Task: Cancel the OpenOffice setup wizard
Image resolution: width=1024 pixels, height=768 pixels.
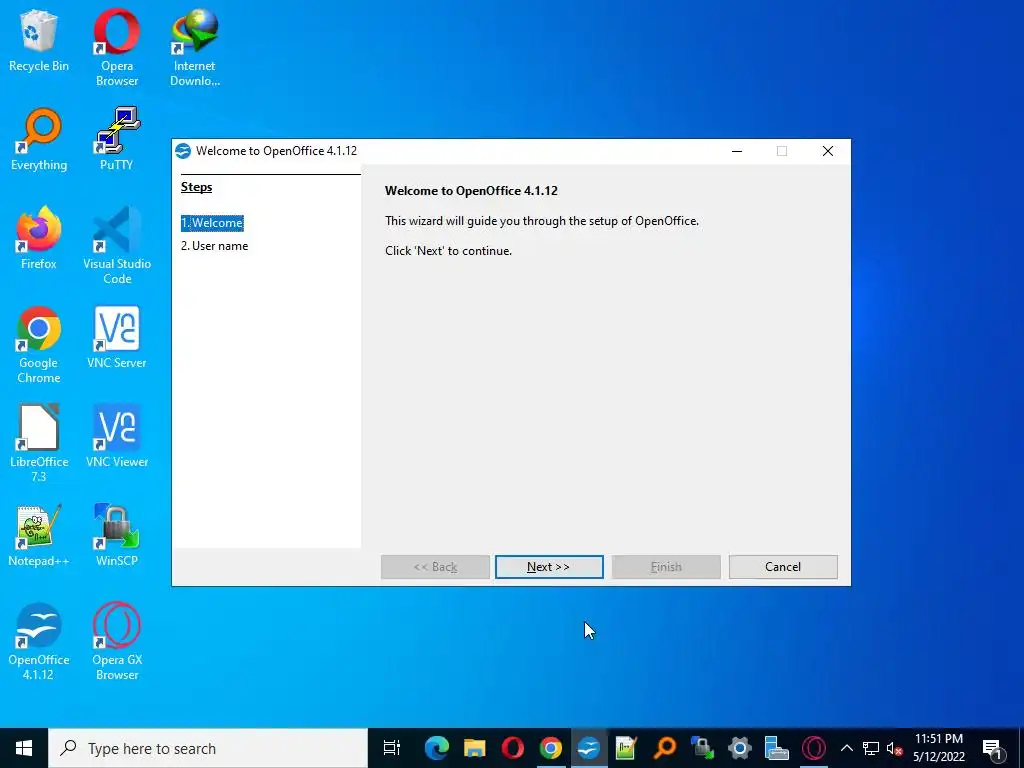Action: [x=783, y=567]
